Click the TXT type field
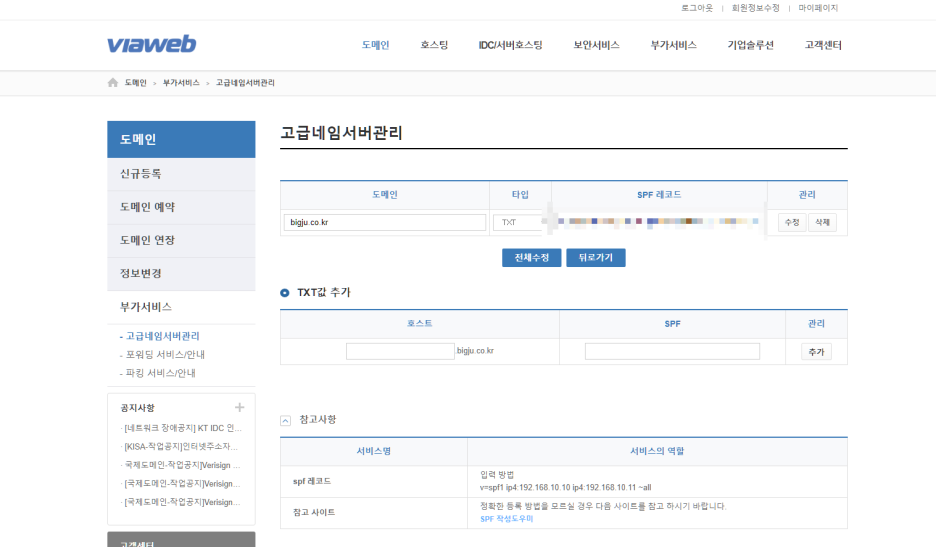Screen dimensions: 936x547 point(517,222)
